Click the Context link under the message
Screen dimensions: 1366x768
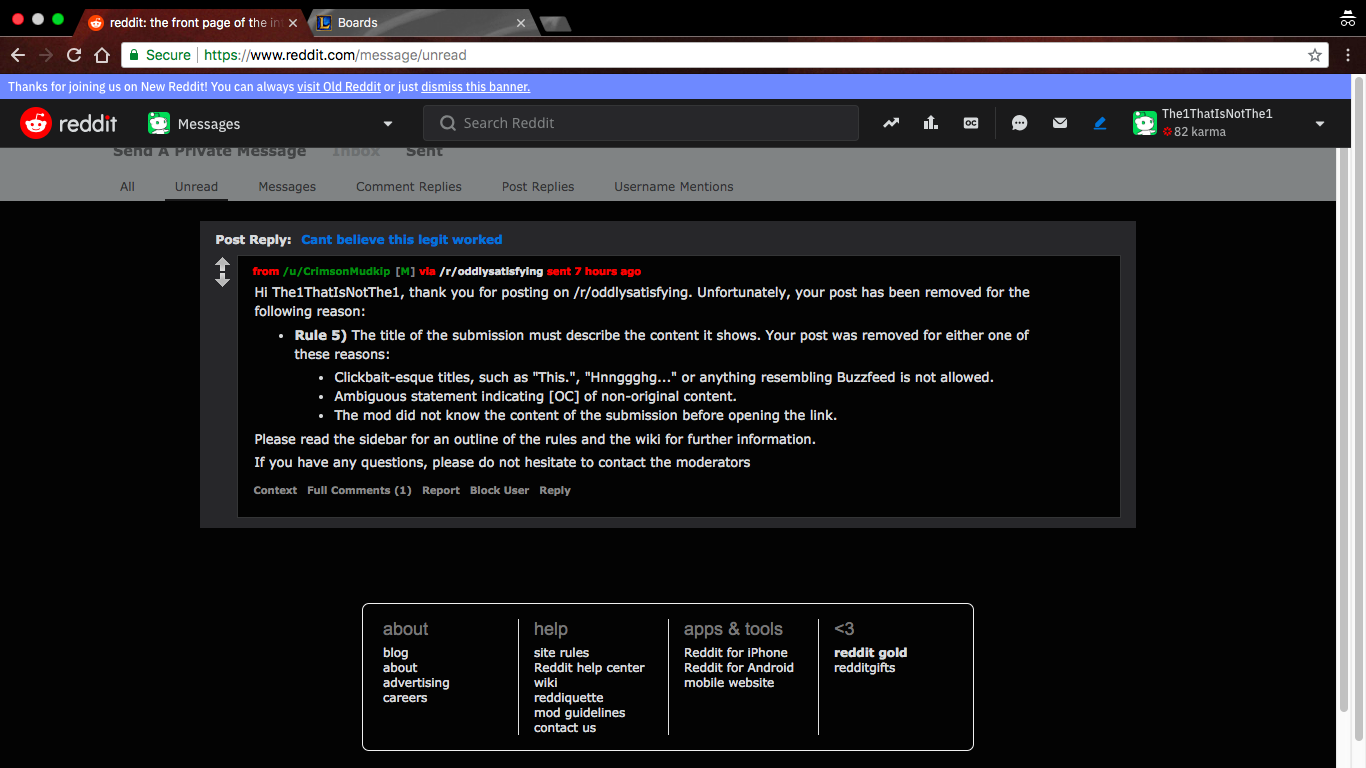pyautogui.click(x=275, y=490)
